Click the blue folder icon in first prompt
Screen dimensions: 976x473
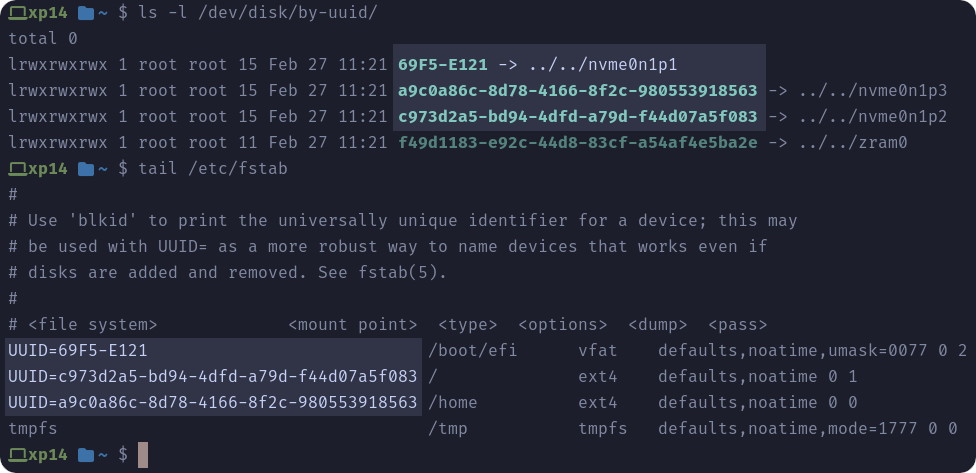[86, 13]
